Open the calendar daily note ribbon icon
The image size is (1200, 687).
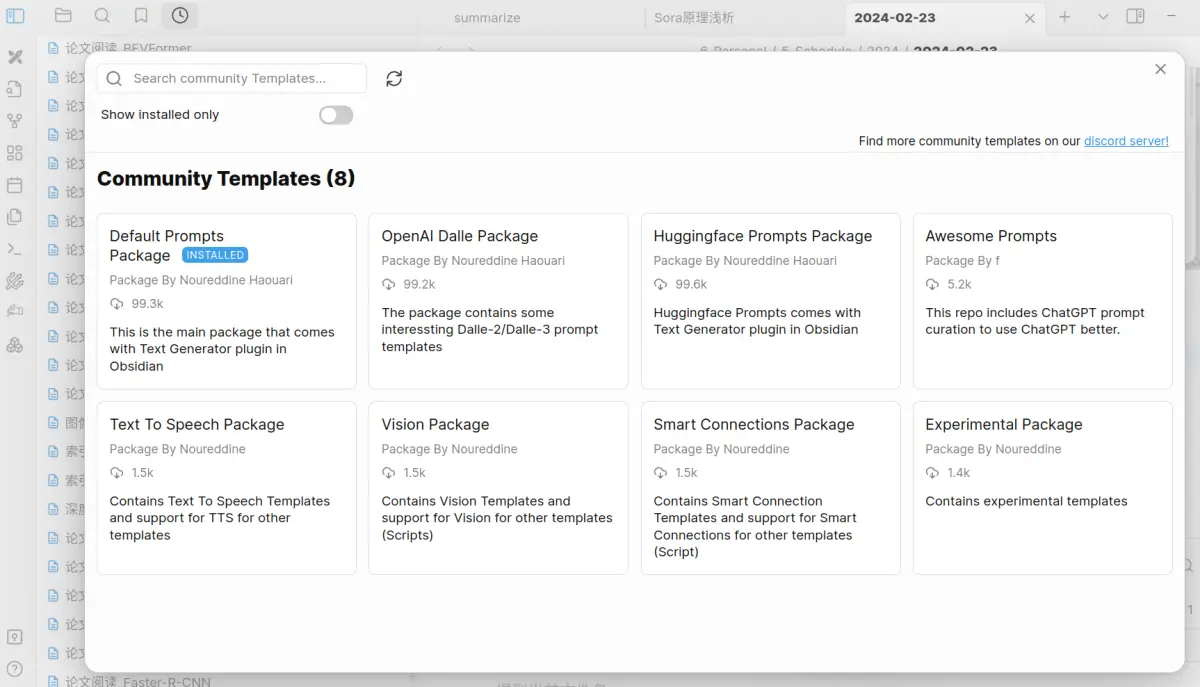[x=15, y=185]
